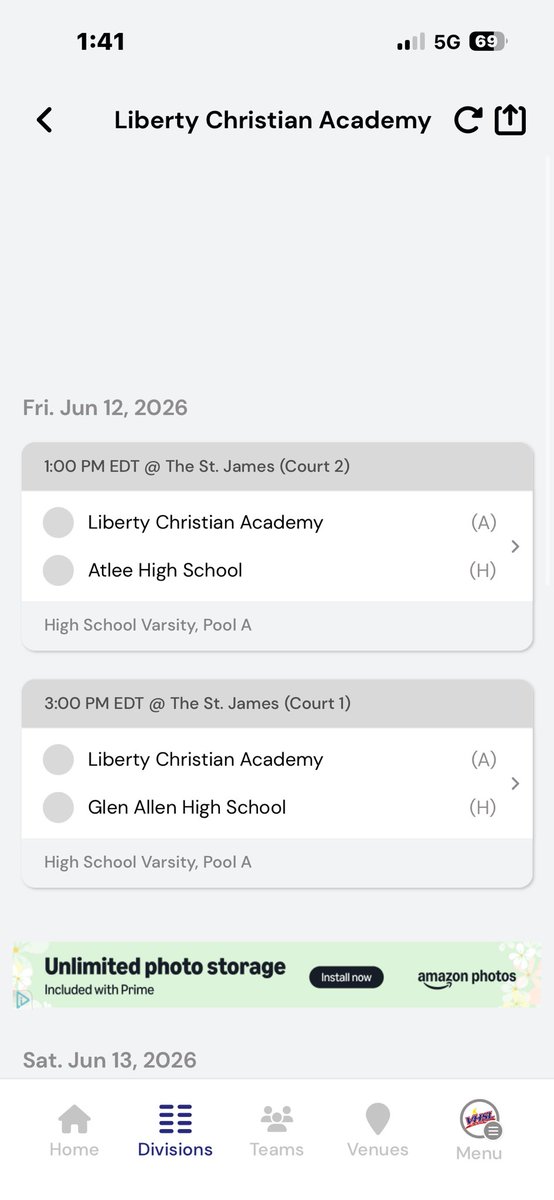Open Atlee High School team name
This screenshot has height=1200, width=554.
[x=165, y=570]
